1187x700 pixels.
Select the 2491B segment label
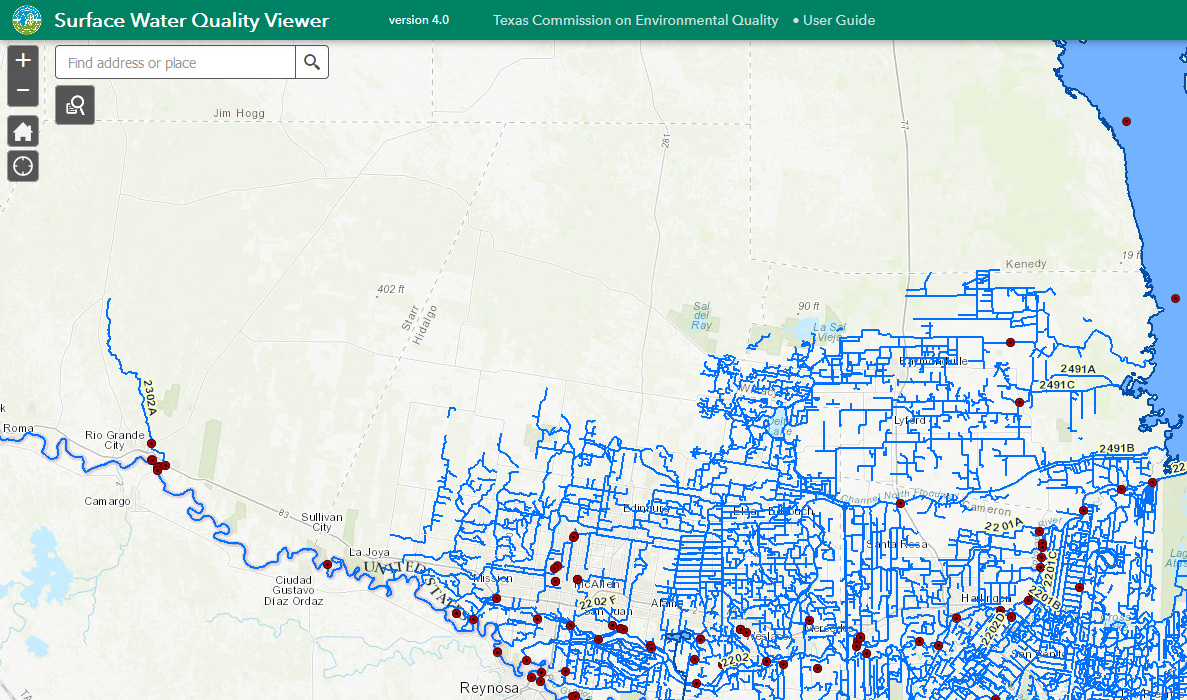1116,448
